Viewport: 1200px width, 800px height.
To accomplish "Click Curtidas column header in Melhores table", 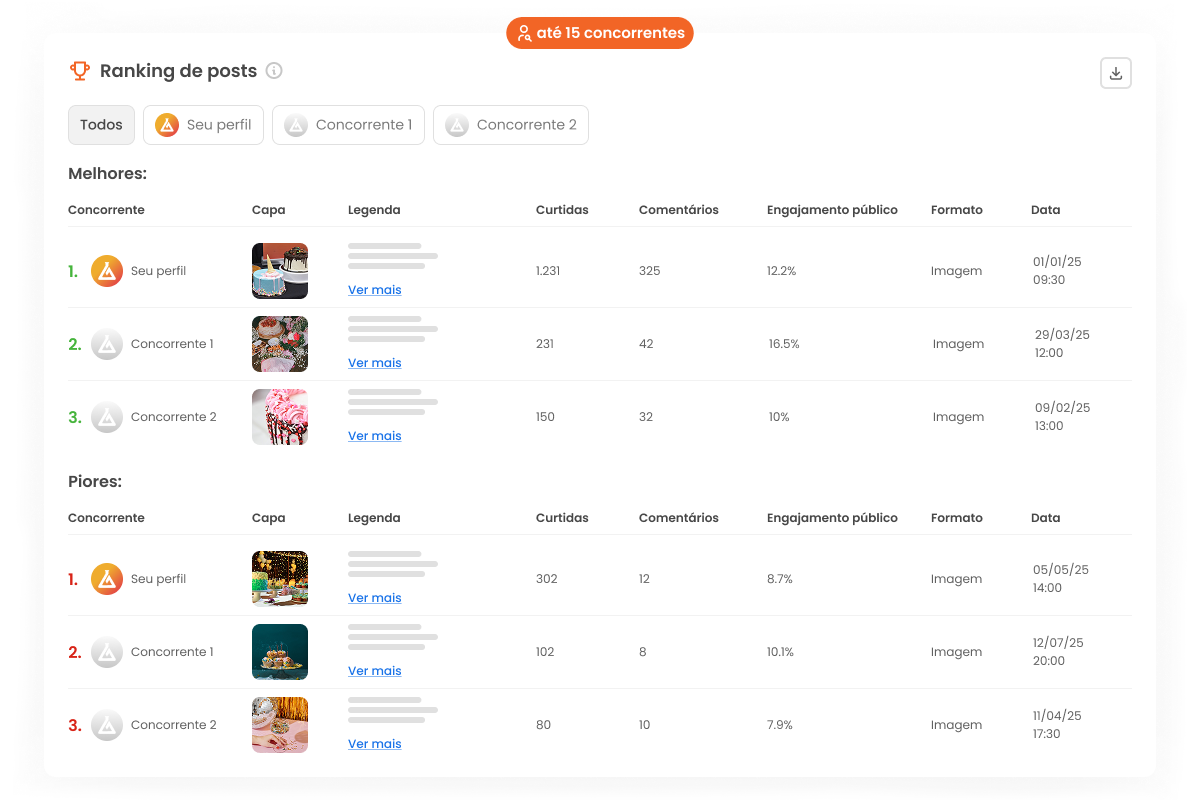I will [562, 210].
